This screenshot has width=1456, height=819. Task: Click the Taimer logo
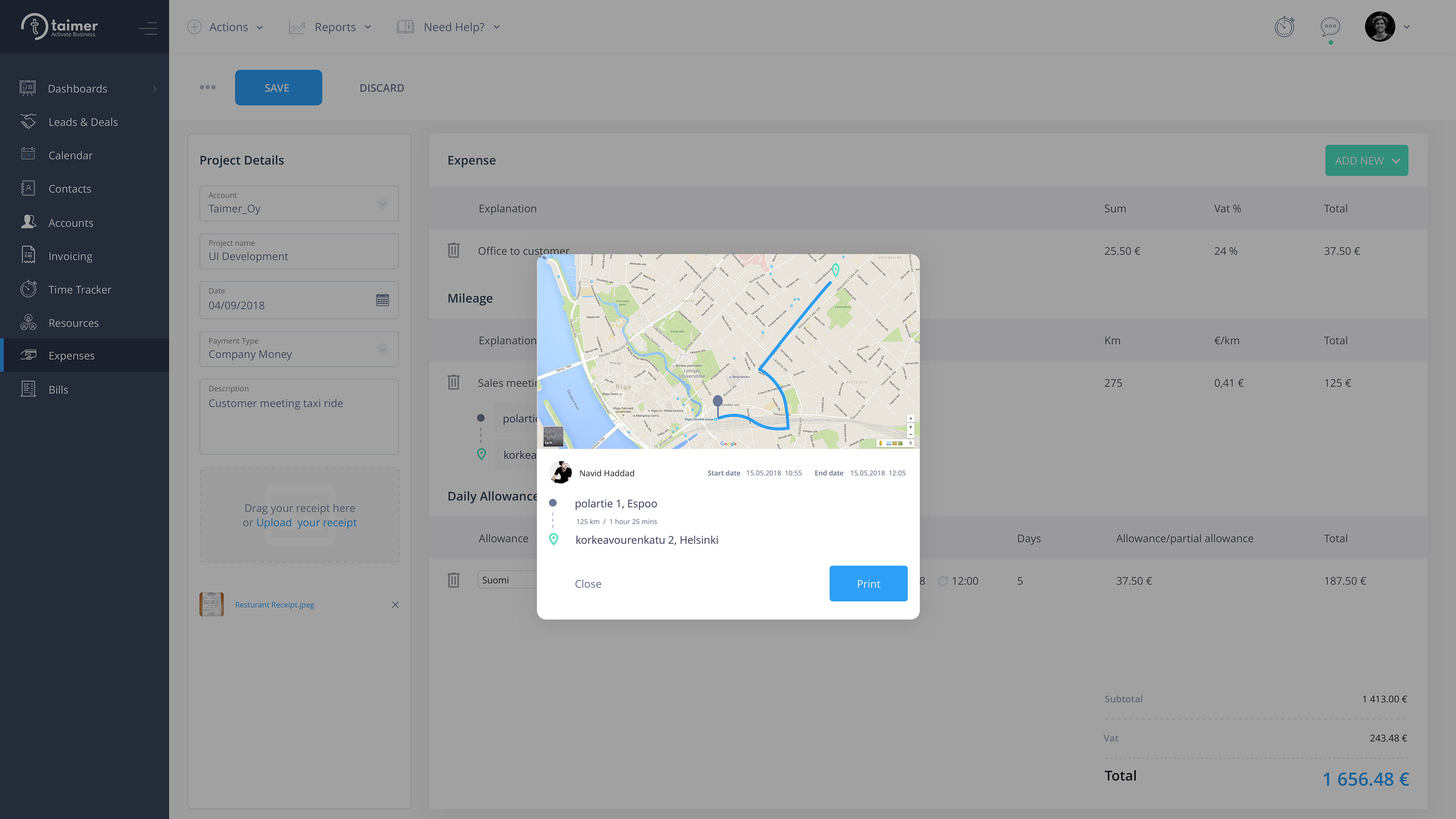tap(60, 26)
